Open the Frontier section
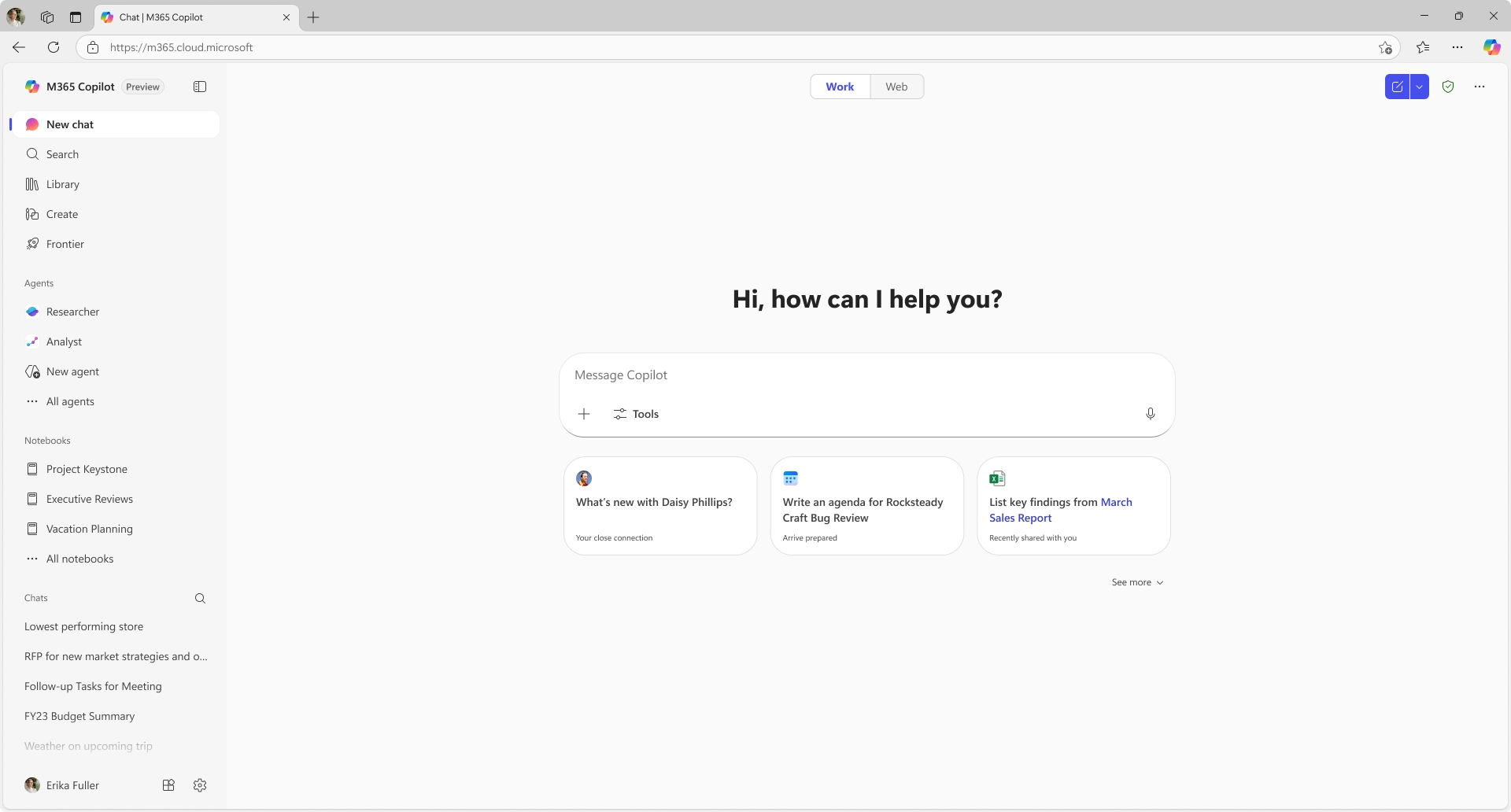Screen dimensions: 1511x812 tap(66, 244)
